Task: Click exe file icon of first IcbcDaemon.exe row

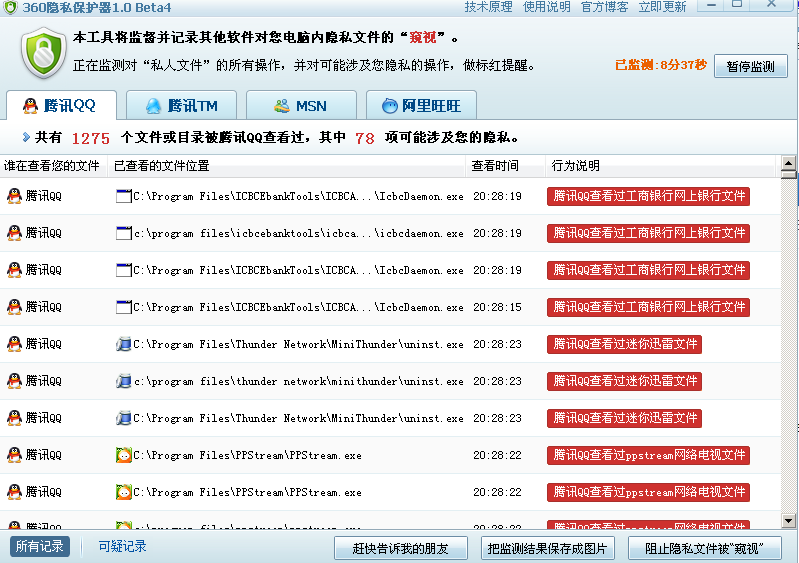Action: click(x=124, y=196)
